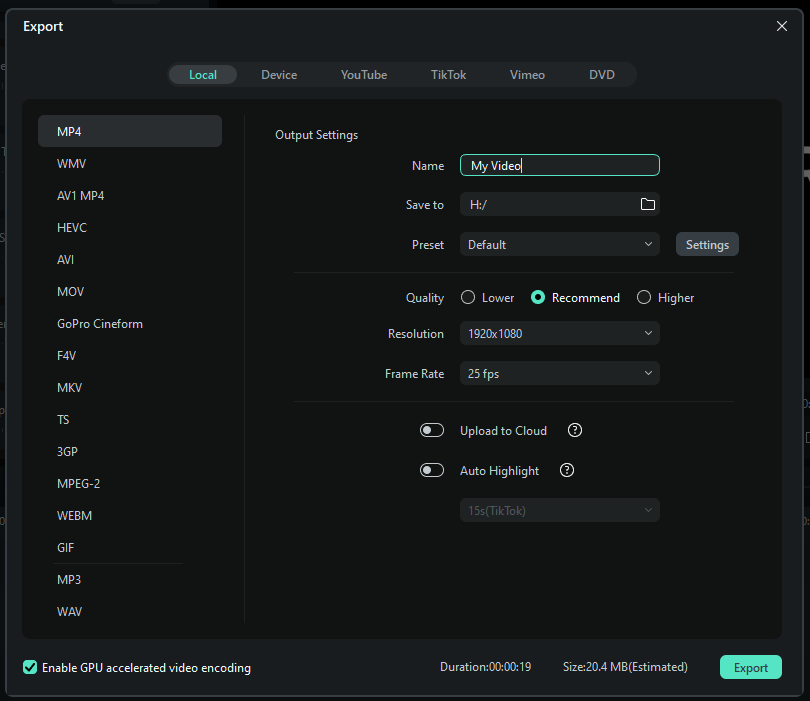
Task: Switch to the DVD tab
Action: click(x=602, y=74)
